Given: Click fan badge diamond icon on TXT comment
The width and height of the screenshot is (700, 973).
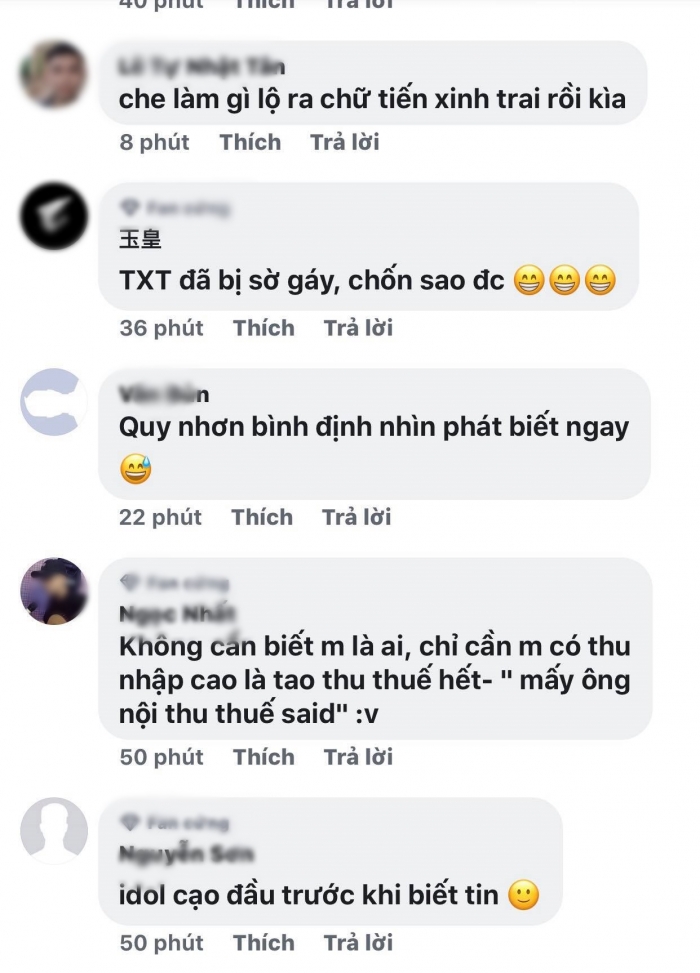Looking at the screenshot, I should tap(130, 207).
